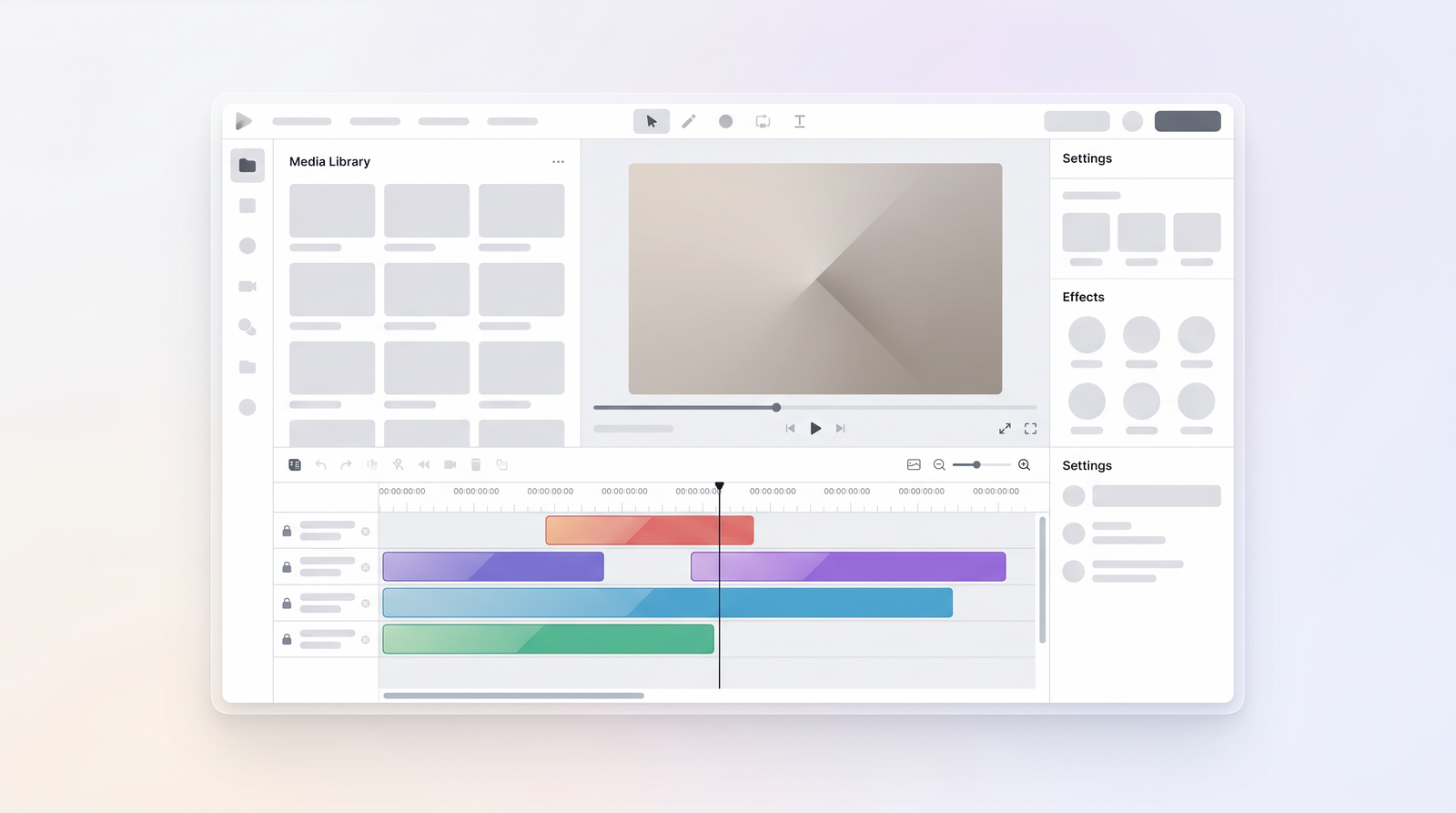
Task: Click the image thumbnail icon beside zoom-out
Action: coord(914,464)
